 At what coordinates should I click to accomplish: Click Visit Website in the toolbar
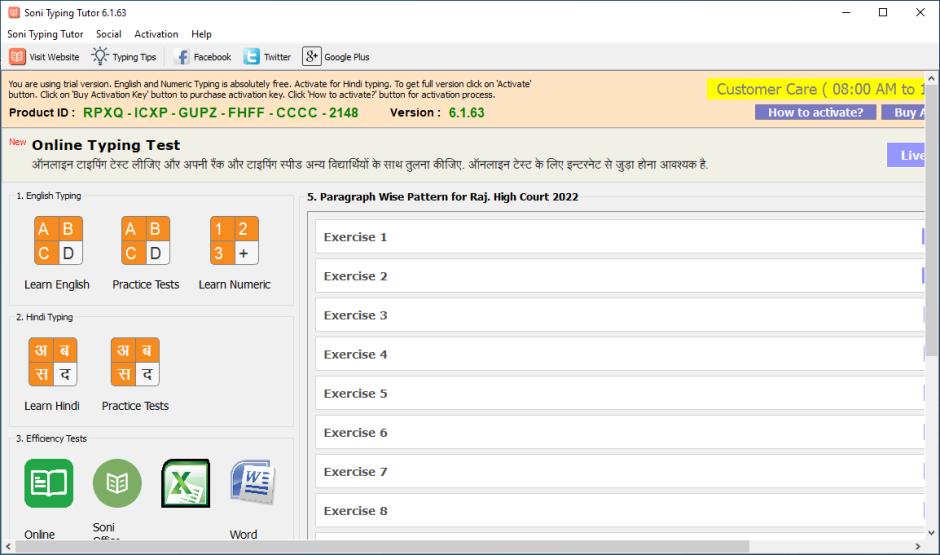point(45,57)
